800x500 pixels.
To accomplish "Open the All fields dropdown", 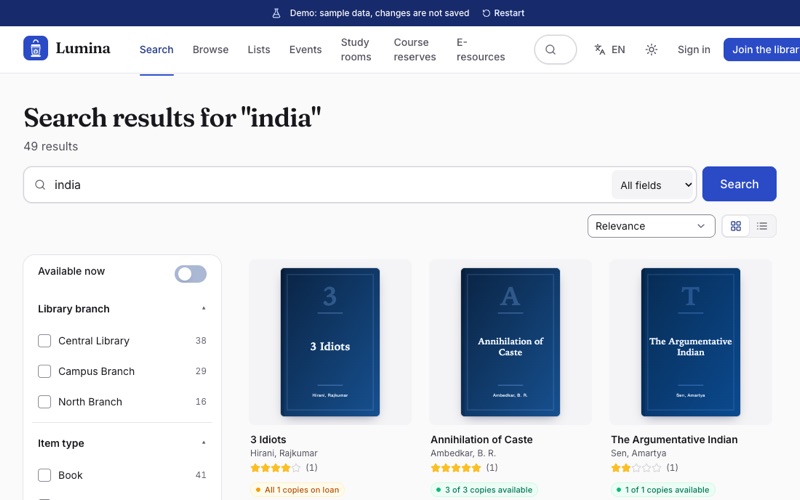I will point(654,185).
